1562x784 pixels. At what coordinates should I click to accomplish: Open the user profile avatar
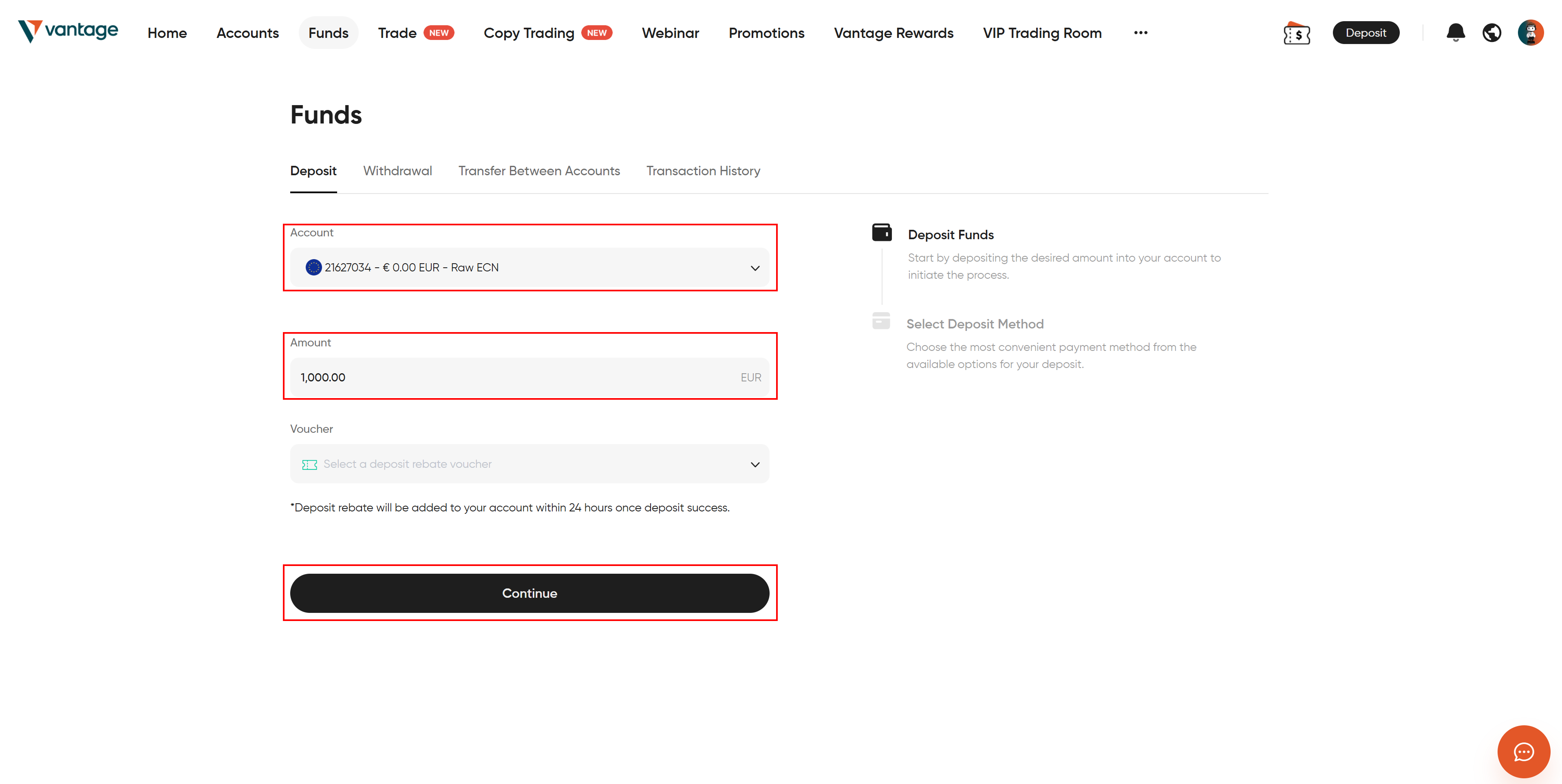pos(1531,33)
